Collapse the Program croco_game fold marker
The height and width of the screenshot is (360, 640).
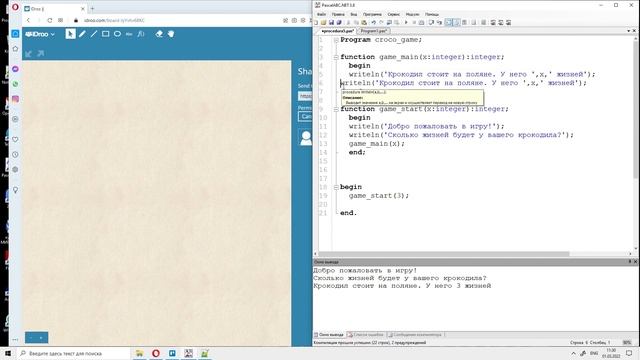[x=336, y=40]
